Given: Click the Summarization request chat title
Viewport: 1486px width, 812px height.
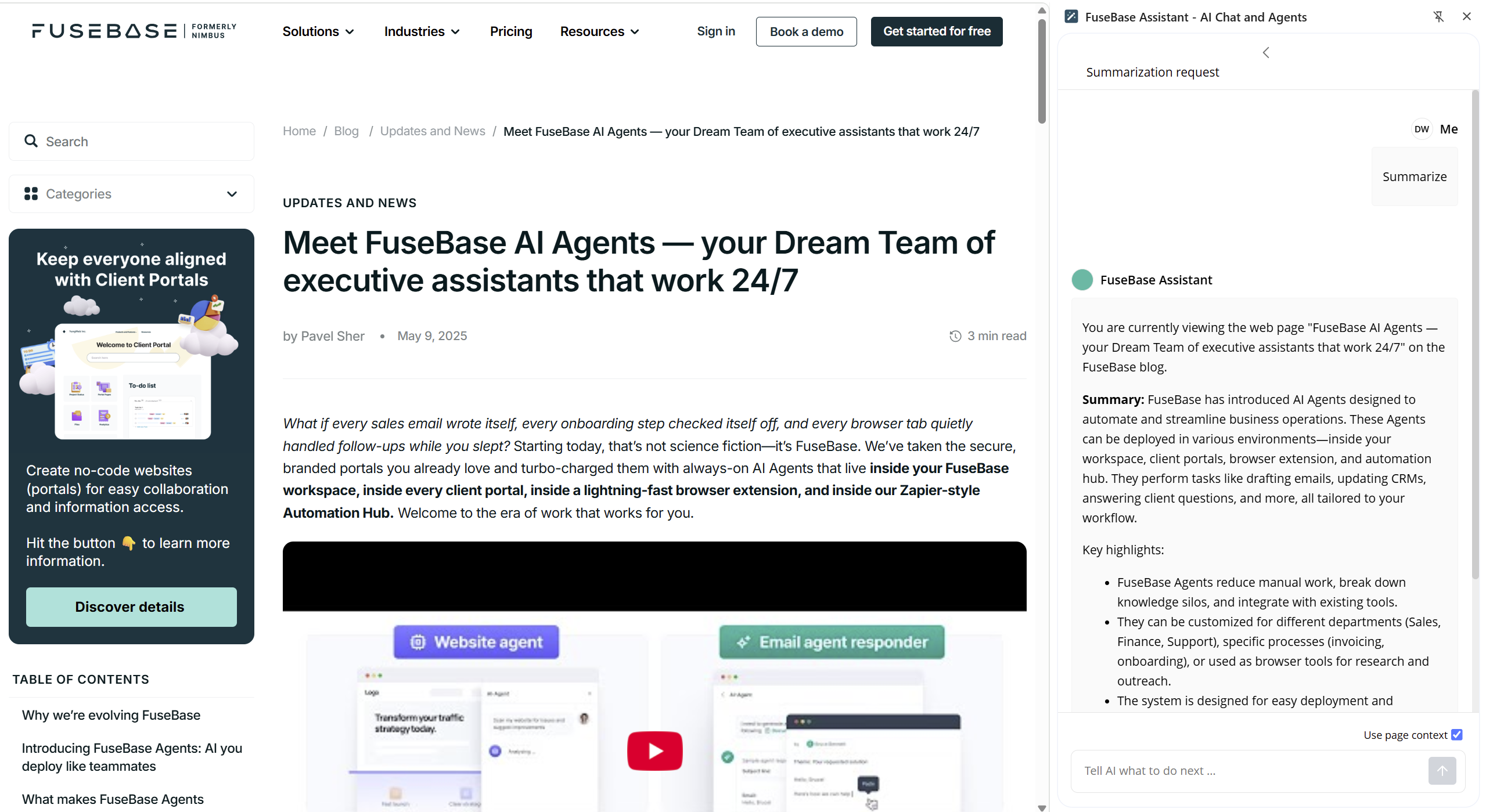Looking at the screenshot, I should [1152, 72].
